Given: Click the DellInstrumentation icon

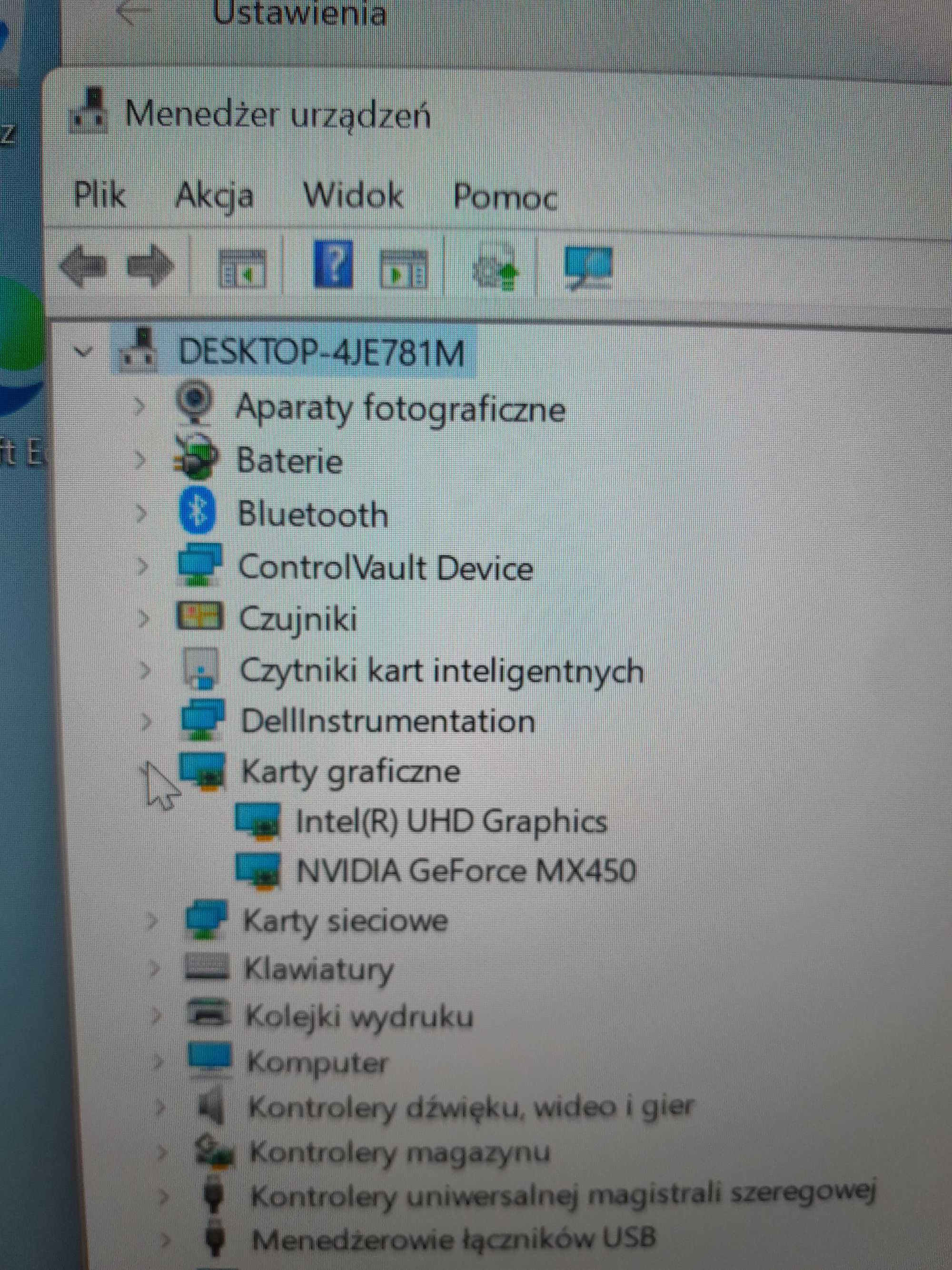Looking at the screenshot, I should [202, 720].
